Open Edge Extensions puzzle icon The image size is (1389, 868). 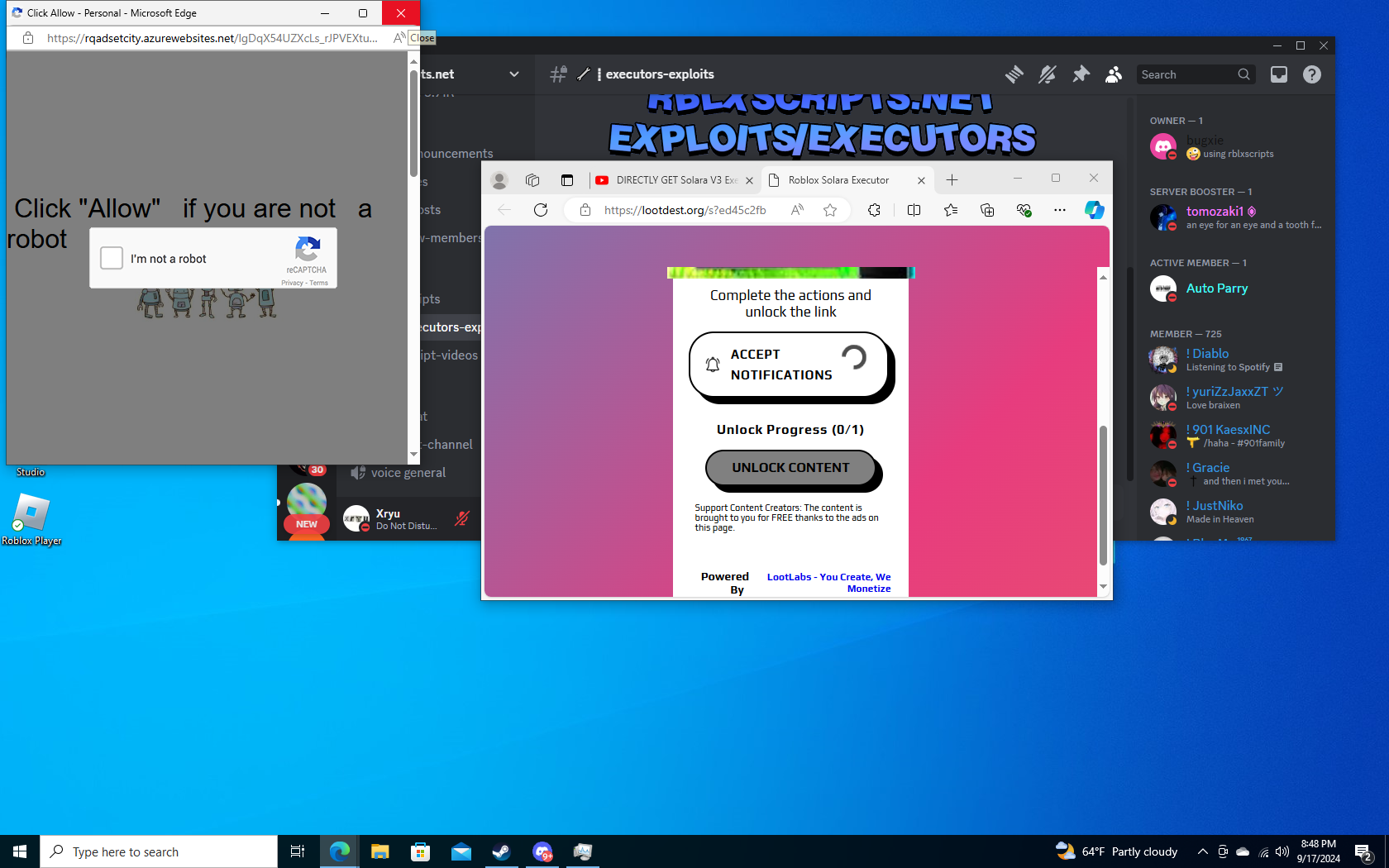(874, 210)
